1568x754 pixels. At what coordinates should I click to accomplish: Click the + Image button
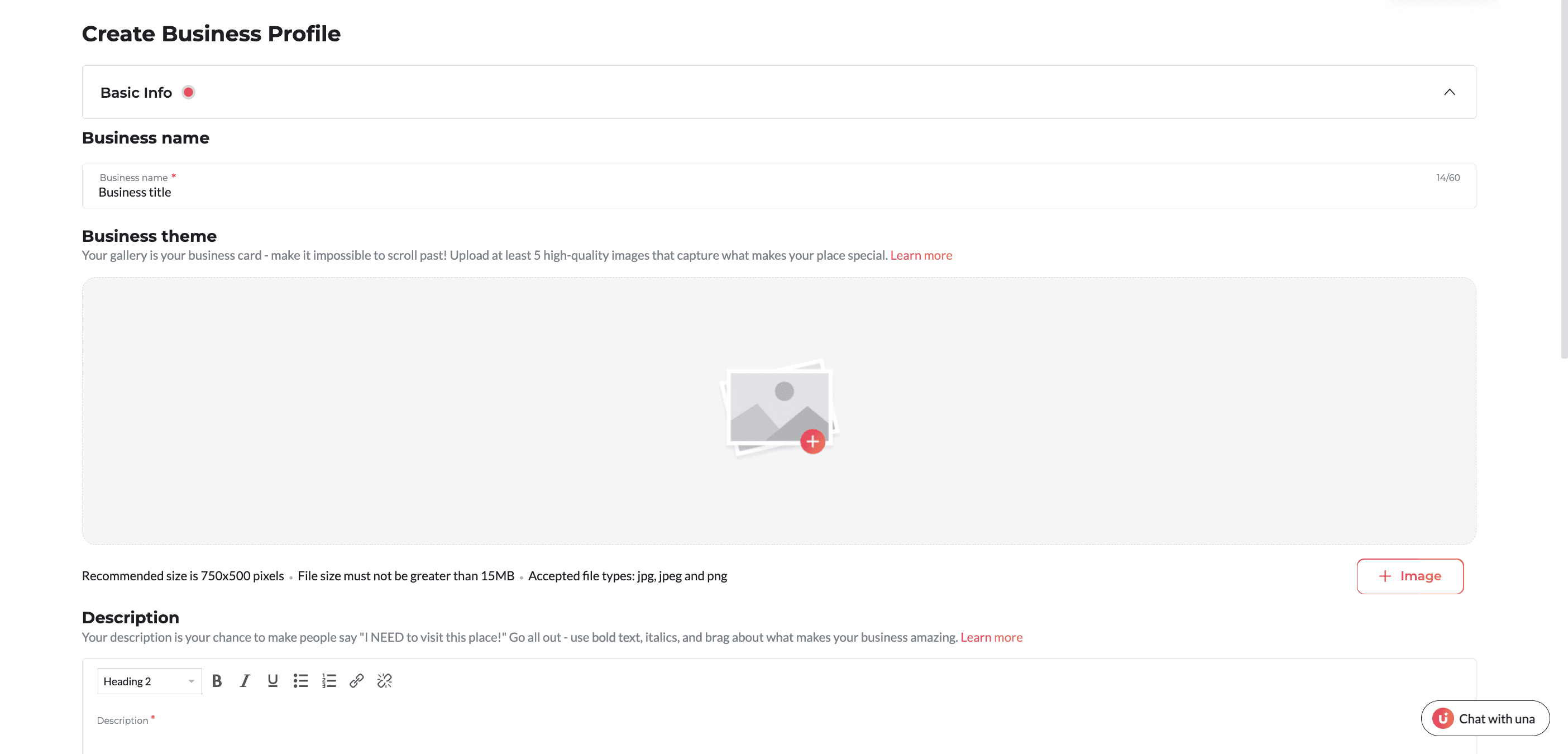pos(1410,576)
